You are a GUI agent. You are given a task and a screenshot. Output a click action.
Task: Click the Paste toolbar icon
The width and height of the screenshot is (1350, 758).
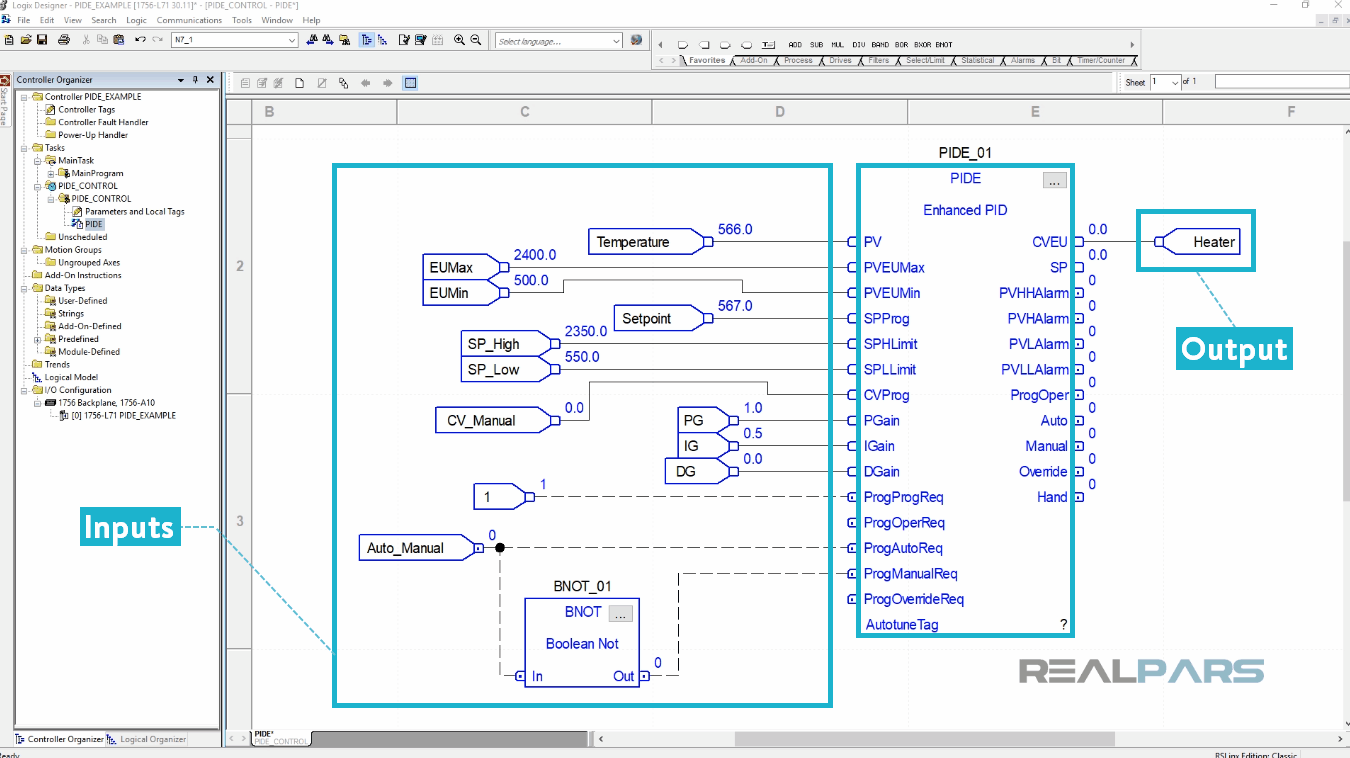118,39
